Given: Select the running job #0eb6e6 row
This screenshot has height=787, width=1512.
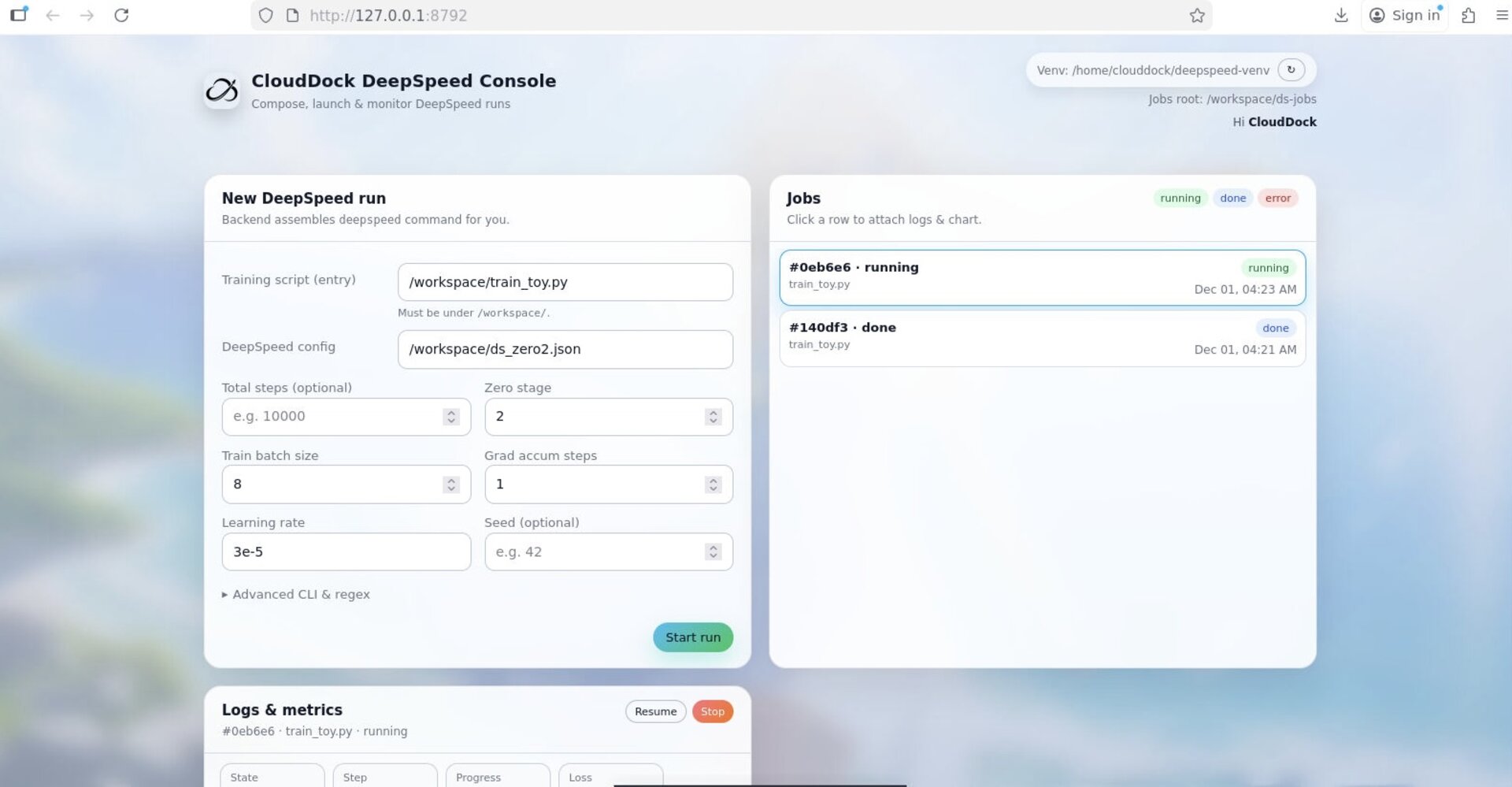Looking at the screenshot, I should [1041, 277].
